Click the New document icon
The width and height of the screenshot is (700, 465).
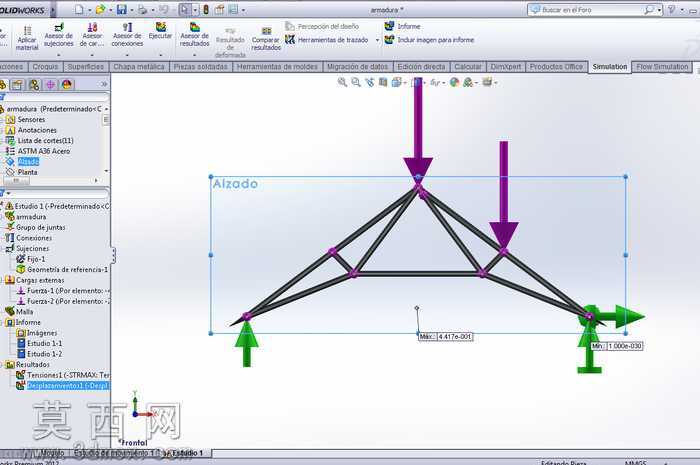coord(79,9)
